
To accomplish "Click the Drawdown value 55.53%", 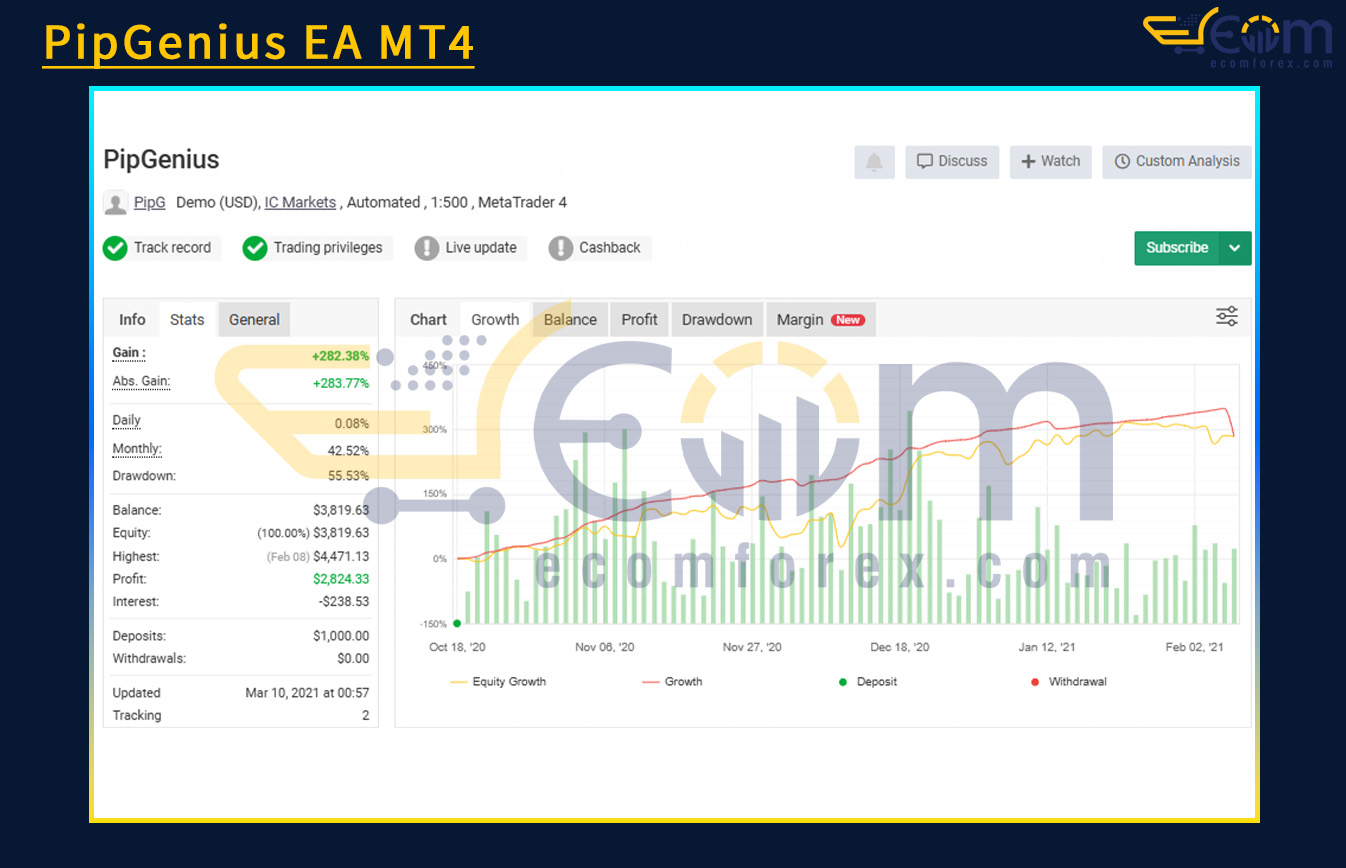I will coord(348,476).
